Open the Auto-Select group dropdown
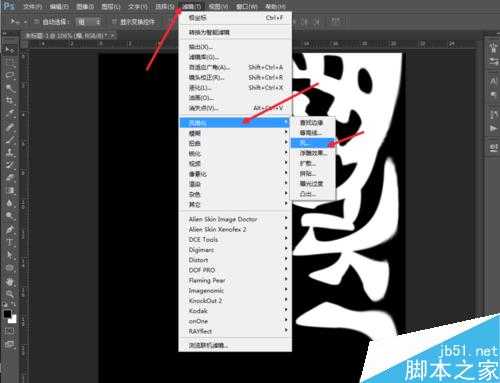Image resolution: width=500 pixels, height=383 pixels. point(88,22)
